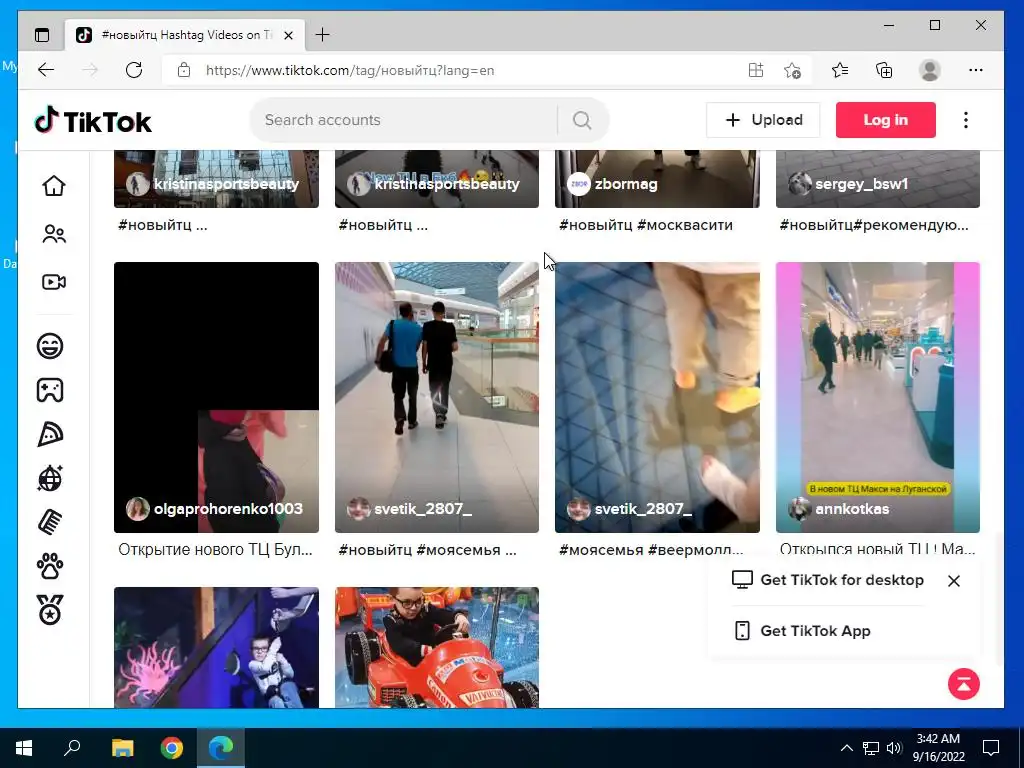Close the TikTok hashtag browser tab
Screen dimensions: 1024x768
click(x=288, y=35)
